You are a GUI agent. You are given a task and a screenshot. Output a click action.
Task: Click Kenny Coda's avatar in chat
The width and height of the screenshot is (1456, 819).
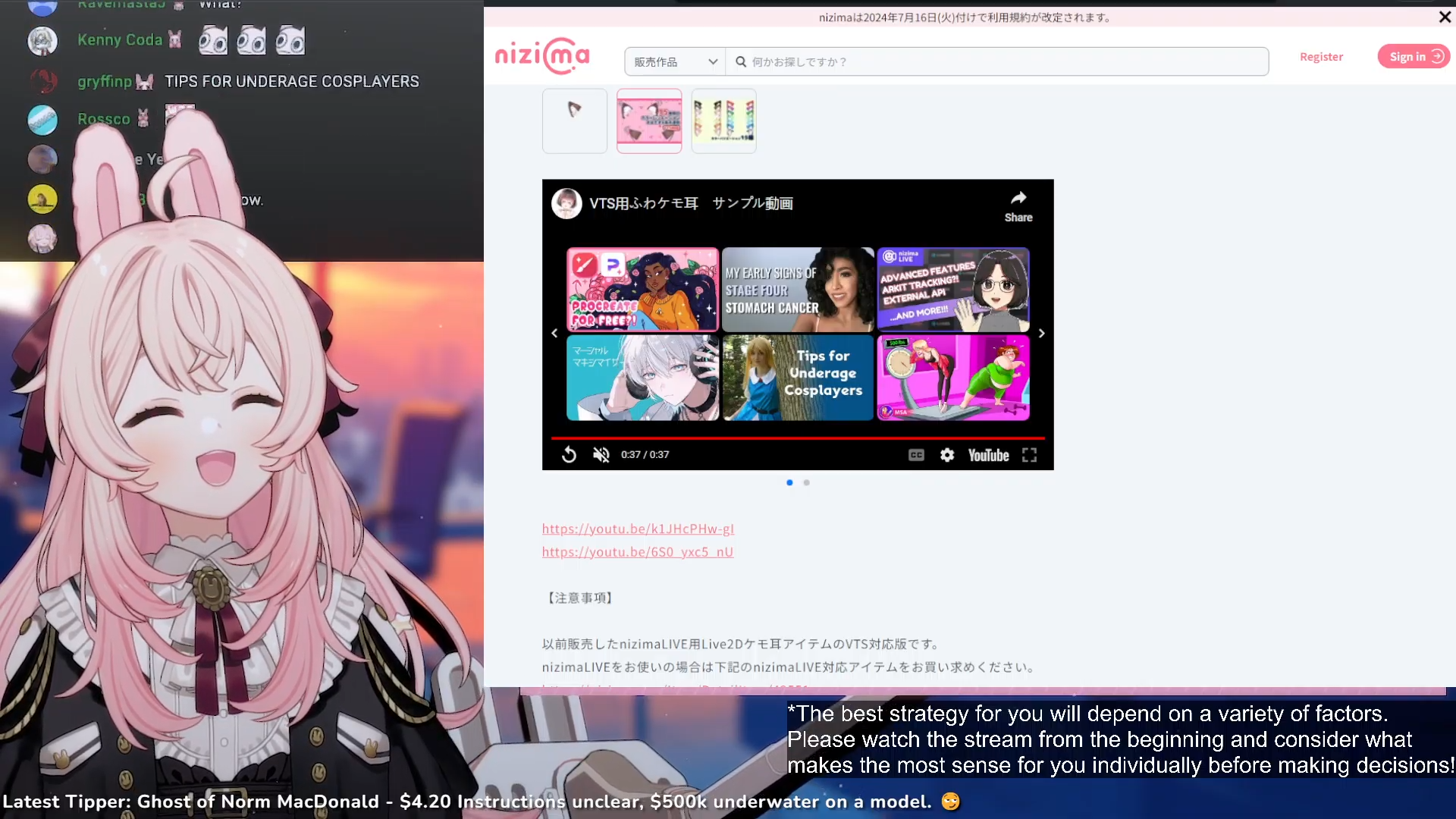(42, 40)
